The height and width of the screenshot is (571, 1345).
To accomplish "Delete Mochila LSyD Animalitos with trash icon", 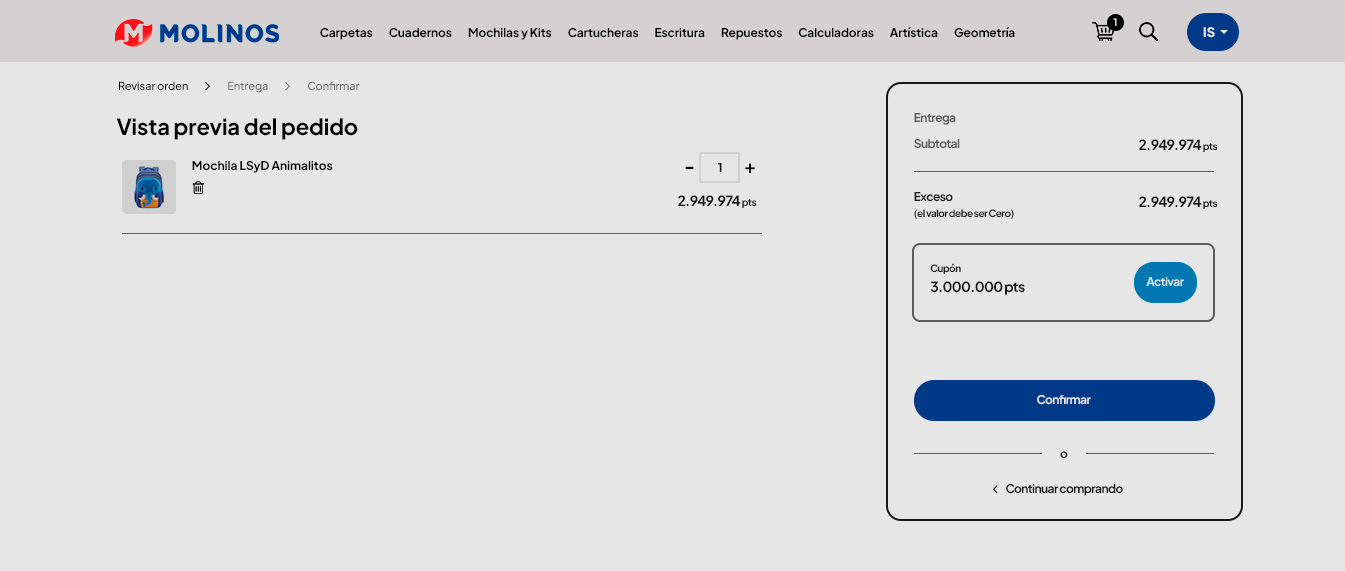I will tap(198, 188).
